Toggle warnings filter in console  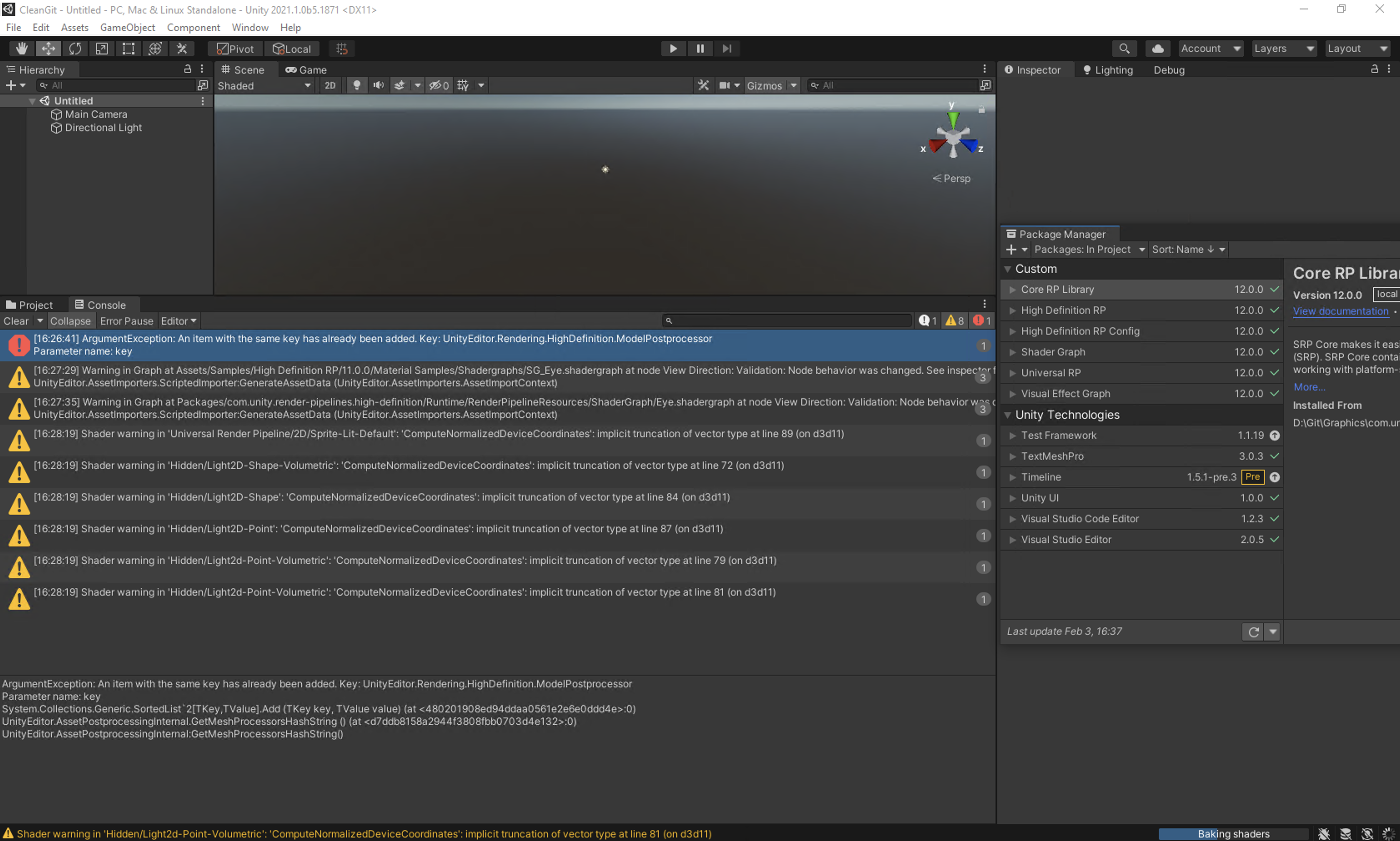tap(955, 321)
